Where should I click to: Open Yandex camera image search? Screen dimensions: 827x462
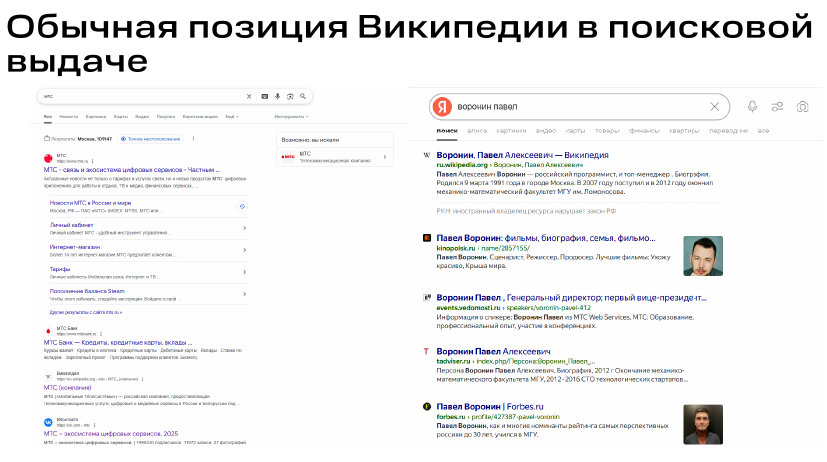(x=802, y=107)
